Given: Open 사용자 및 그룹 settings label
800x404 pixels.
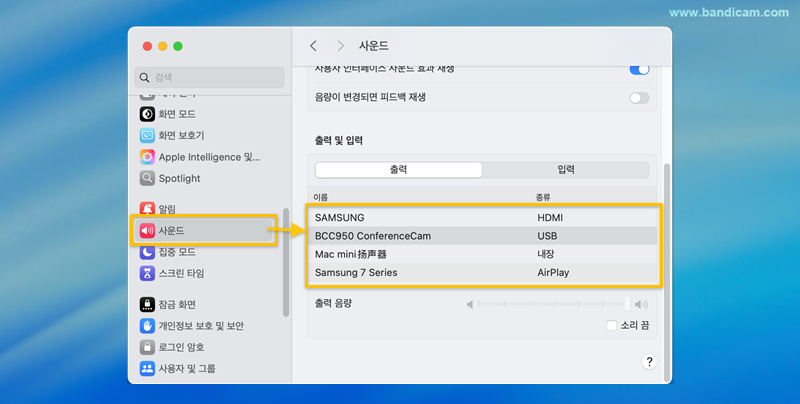Looking at the screenshot, I should (x=187, y=368).
